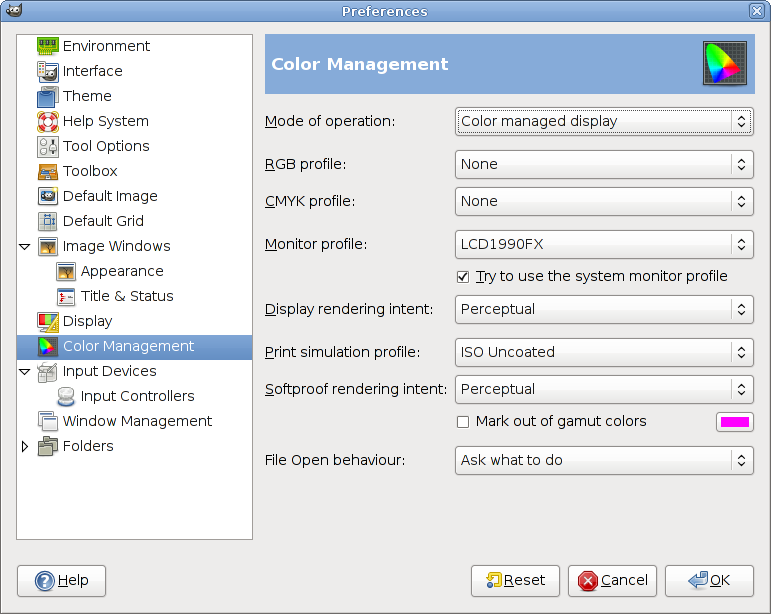Click the Window Management icon
The image size is (771, 614).
click(x=48, y=421)
